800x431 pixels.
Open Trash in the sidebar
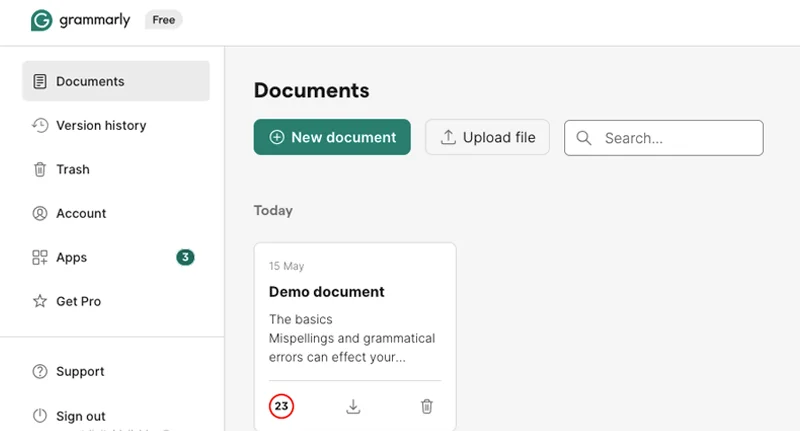point(116,169)
